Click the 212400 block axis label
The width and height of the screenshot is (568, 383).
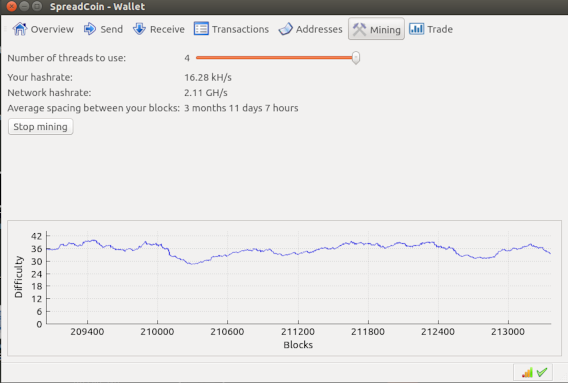[438, 332]
